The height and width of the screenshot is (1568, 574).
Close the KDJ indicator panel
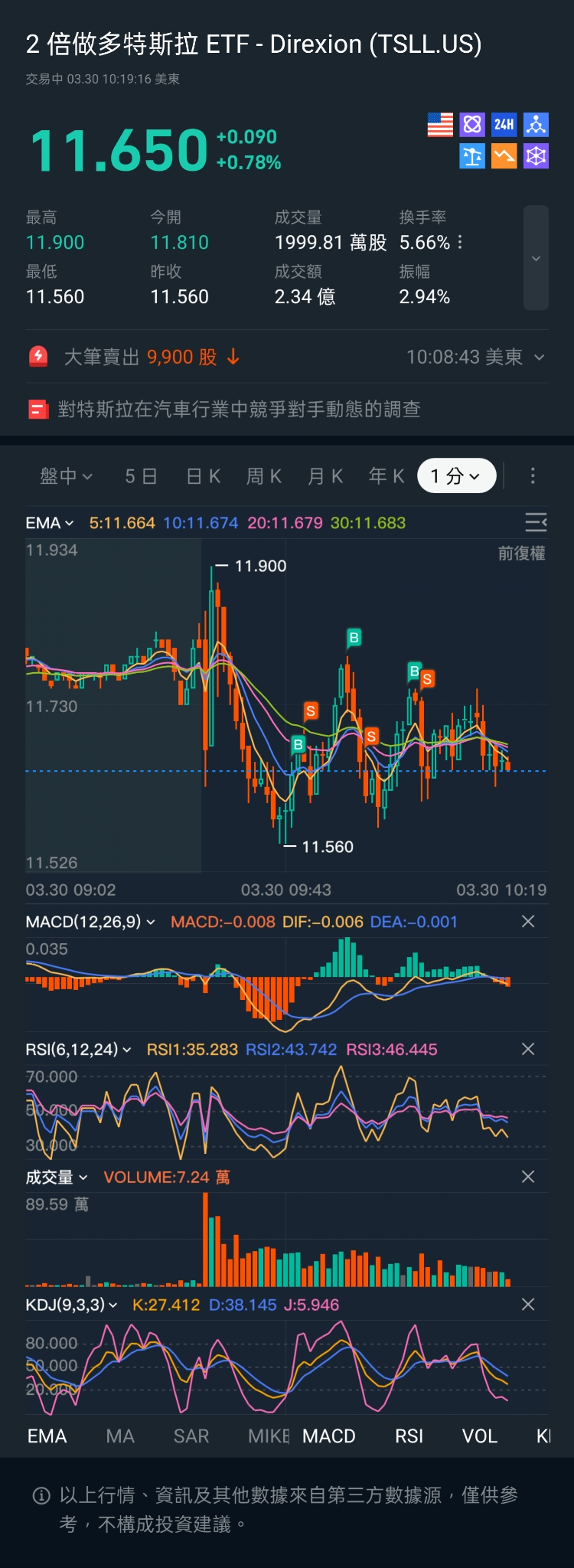coord(528,1305)
